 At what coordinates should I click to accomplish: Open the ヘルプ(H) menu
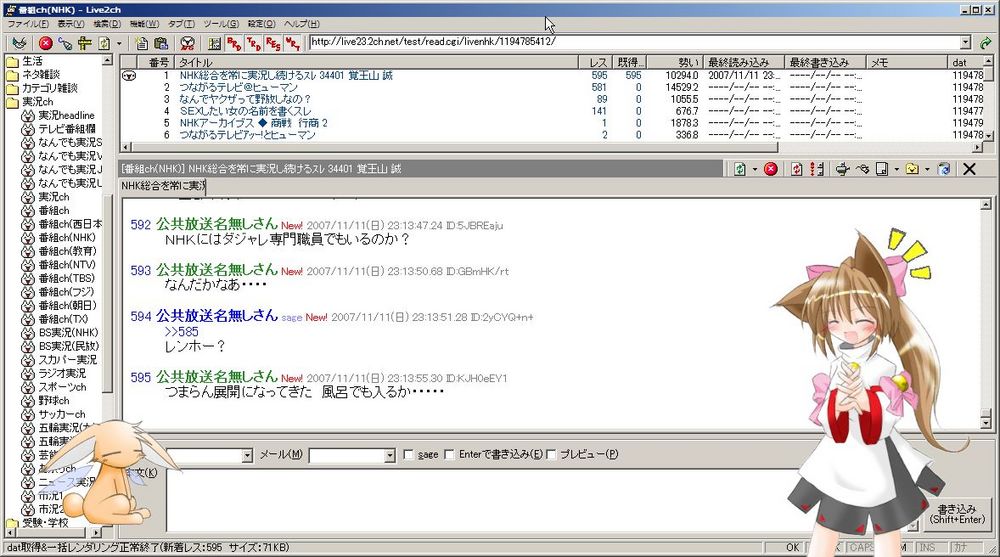[302, 24]
